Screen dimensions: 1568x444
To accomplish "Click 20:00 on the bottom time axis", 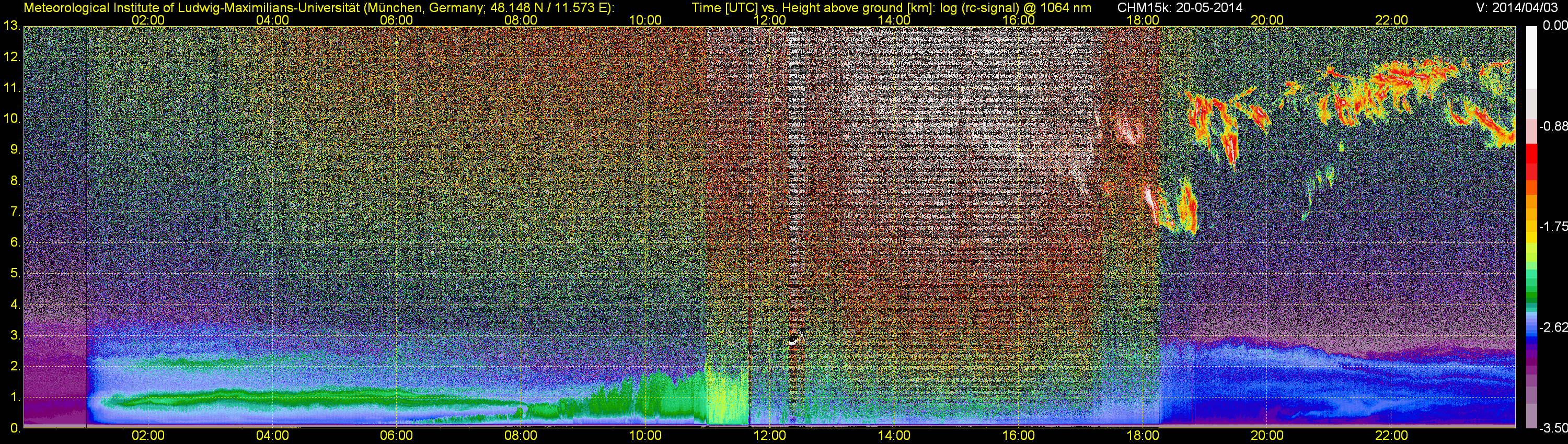I will 1267,436.
